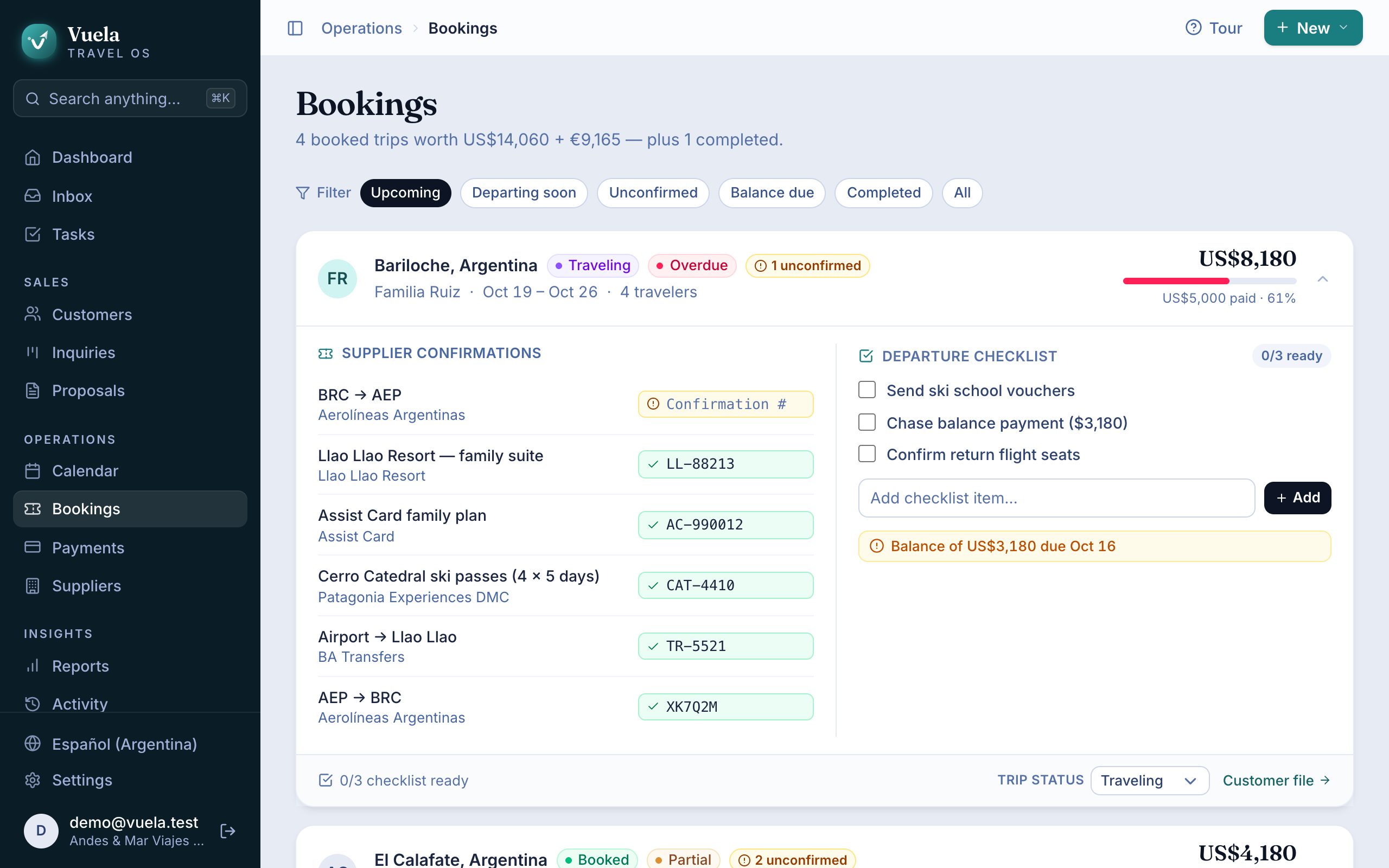
Task: Click the Add checklist button
Action: [x=1297, y=497]
